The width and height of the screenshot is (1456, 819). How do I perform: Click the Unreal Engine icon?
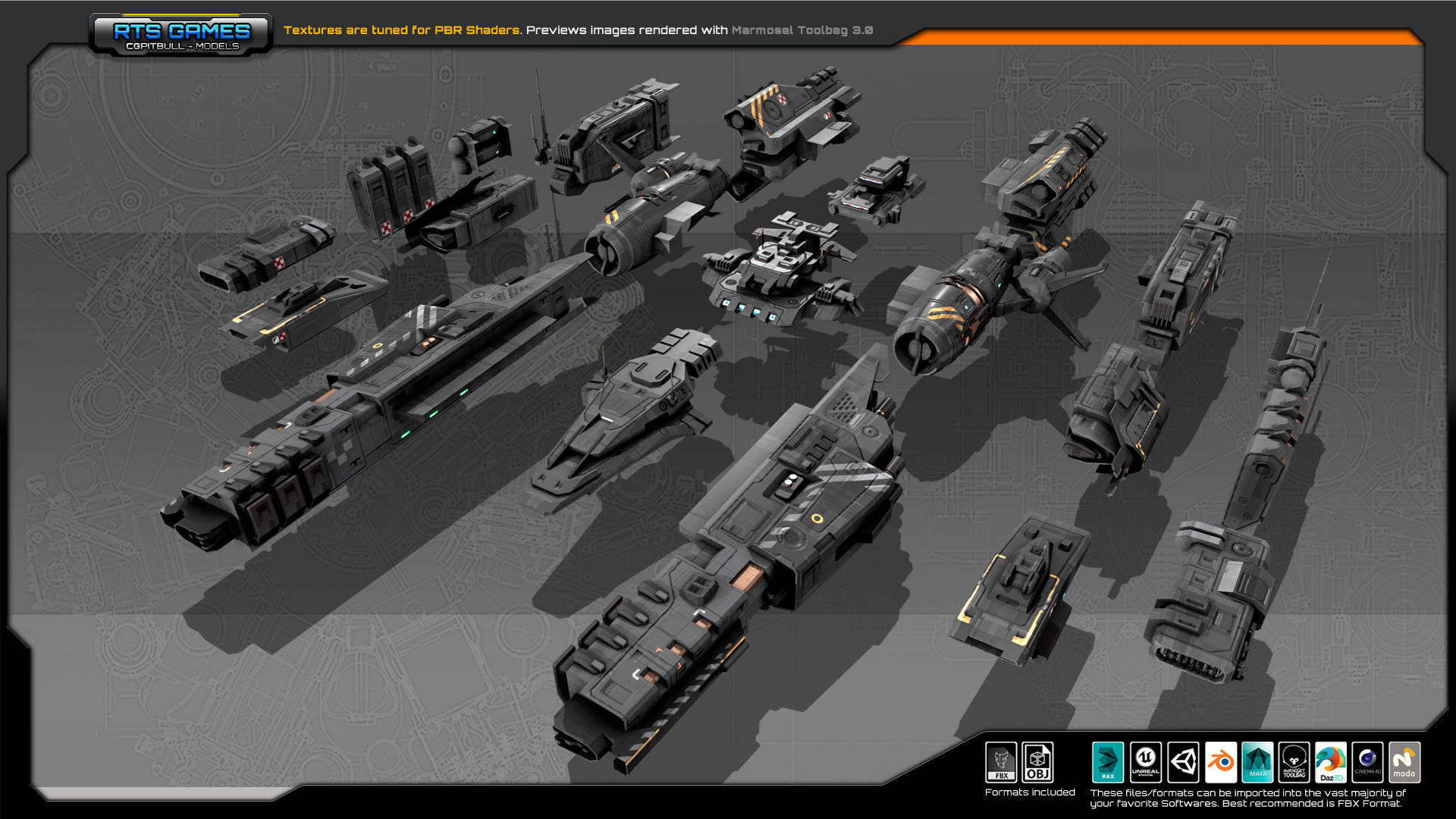click(1145, 762)
